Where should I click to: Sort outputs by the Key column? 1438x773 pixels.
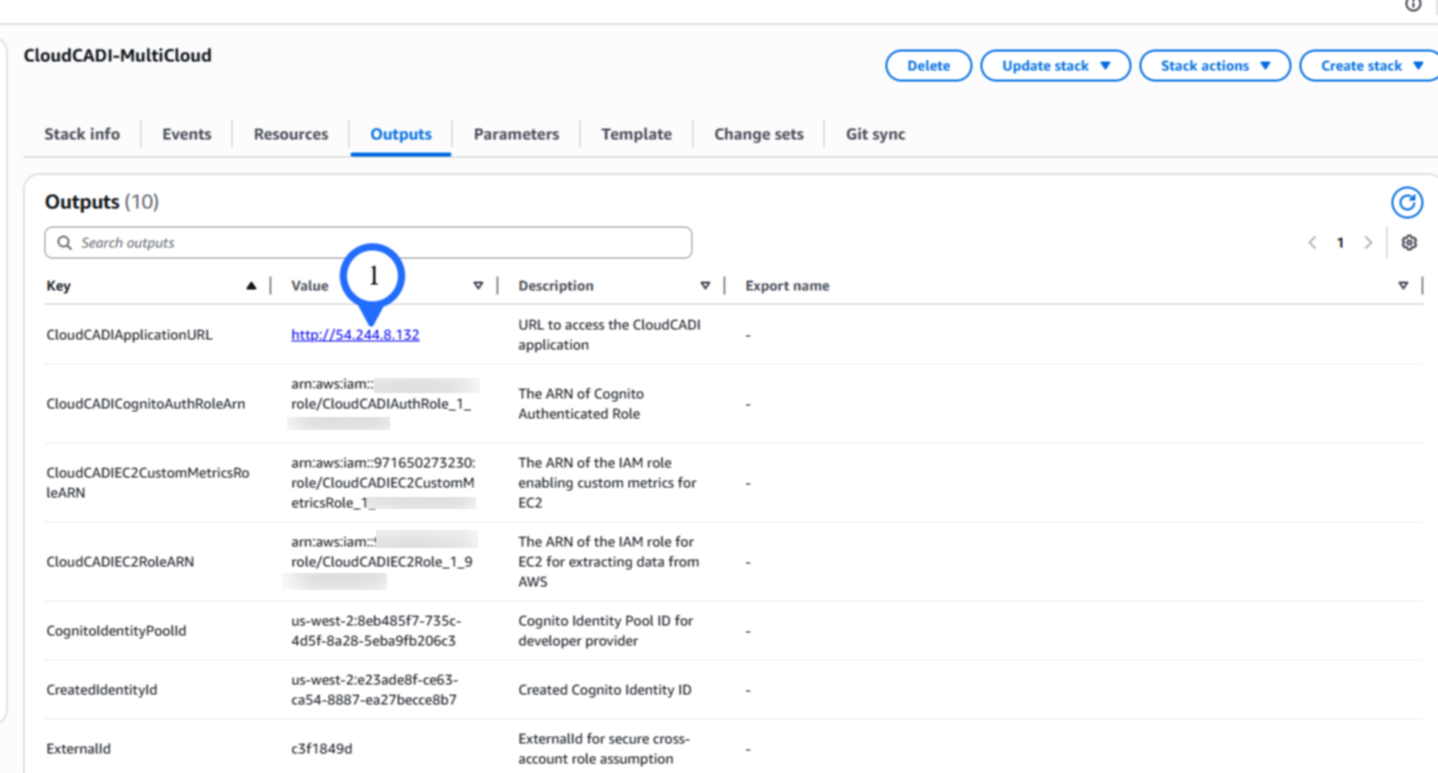tap(251, 286)
